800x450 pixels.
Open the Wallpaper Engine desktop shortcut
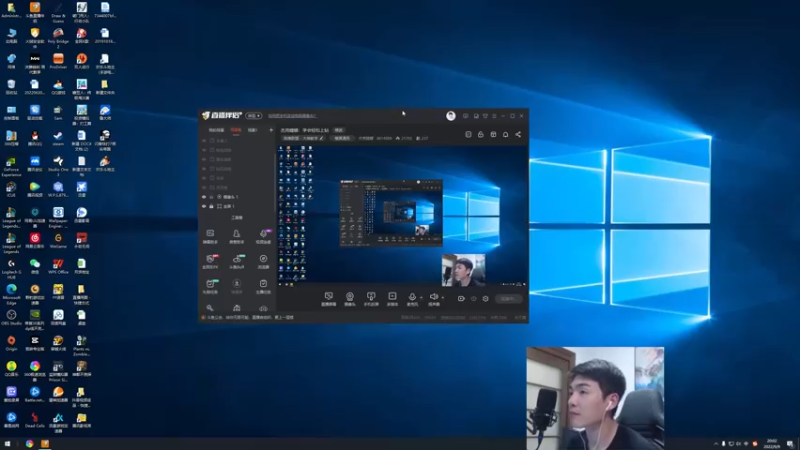point(58,217)
